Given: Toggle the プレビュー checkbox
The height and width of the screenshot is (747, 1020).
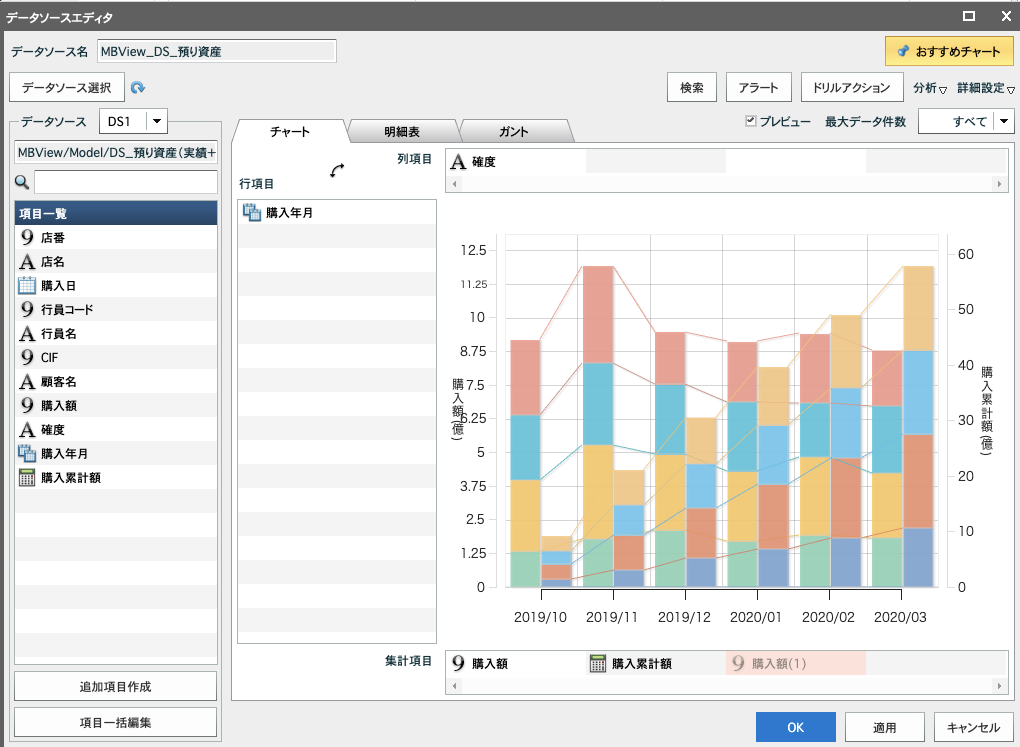Looking at the screenshot, I should click(x=751, y=121).
